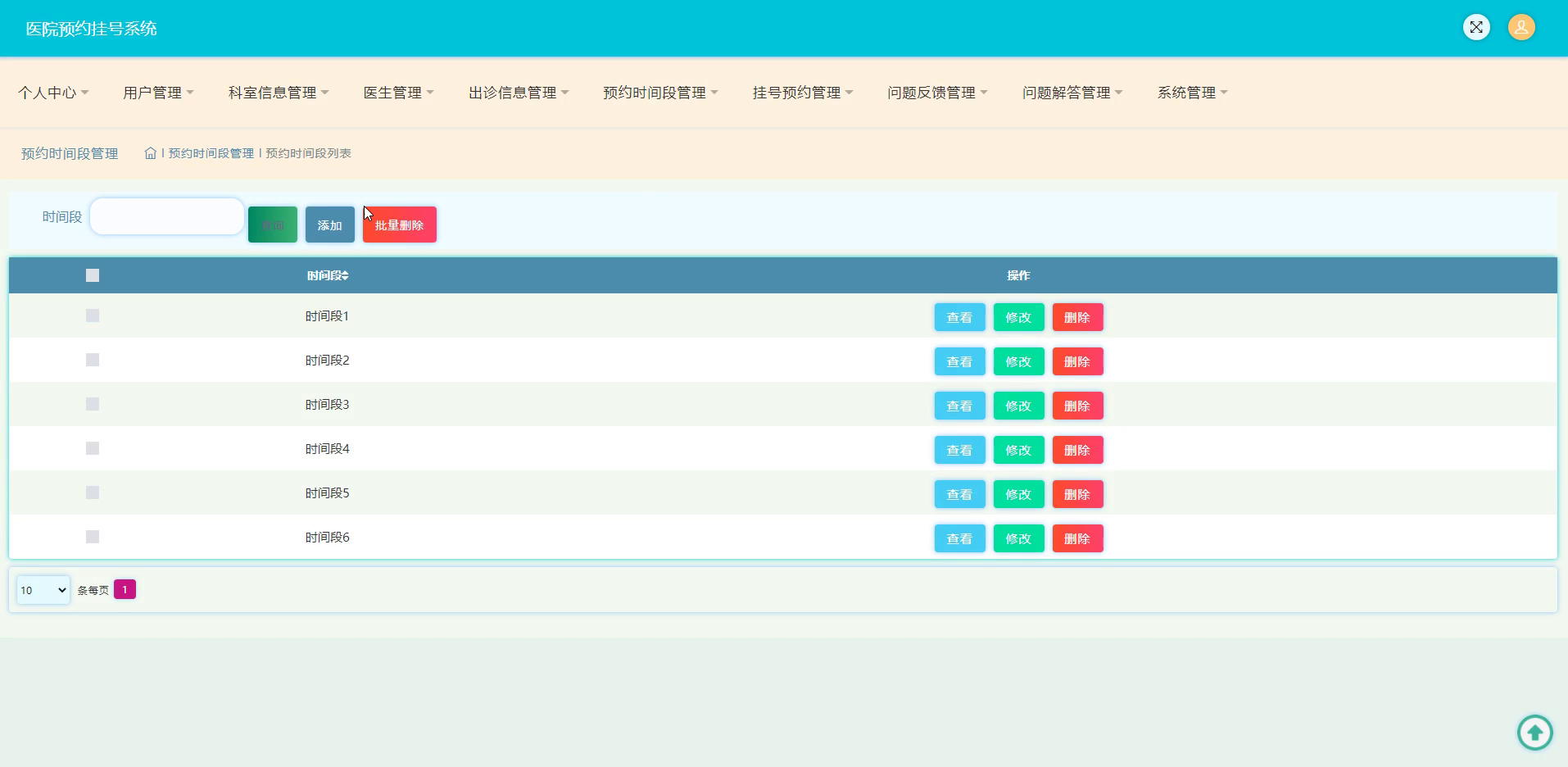
Task: Expand the 科室信息管理 menu
Action: click(x=279, y=93)
